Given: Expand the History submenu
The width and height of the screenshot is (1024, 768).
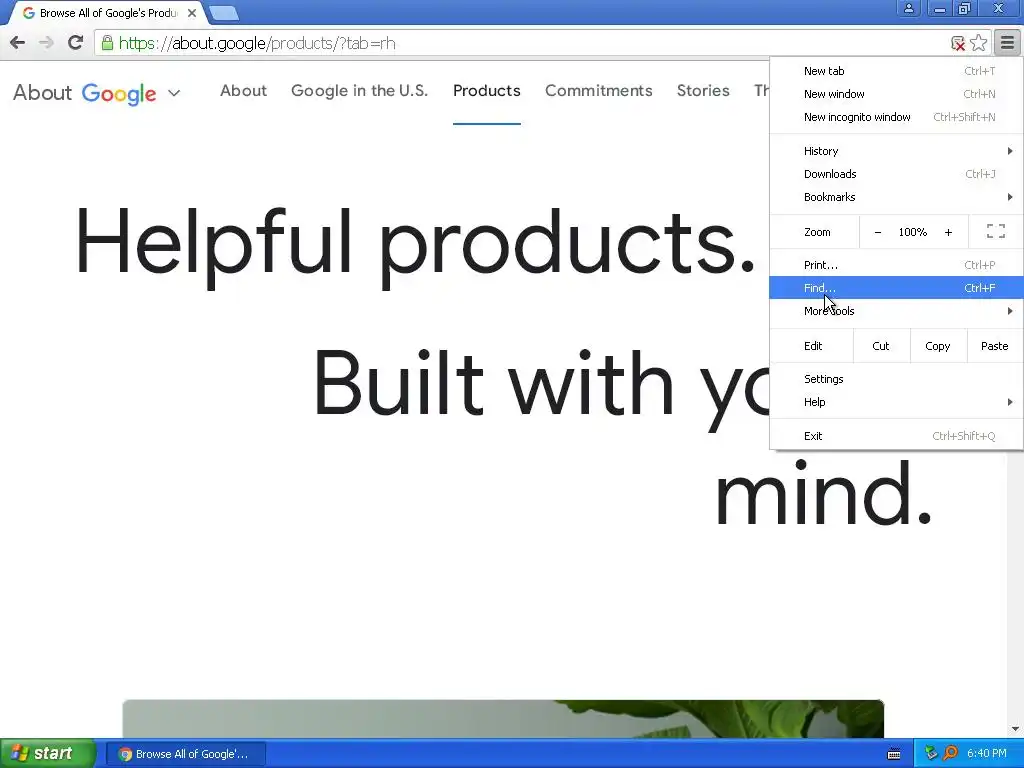Looking at the screenshot, I should (896, 151).
